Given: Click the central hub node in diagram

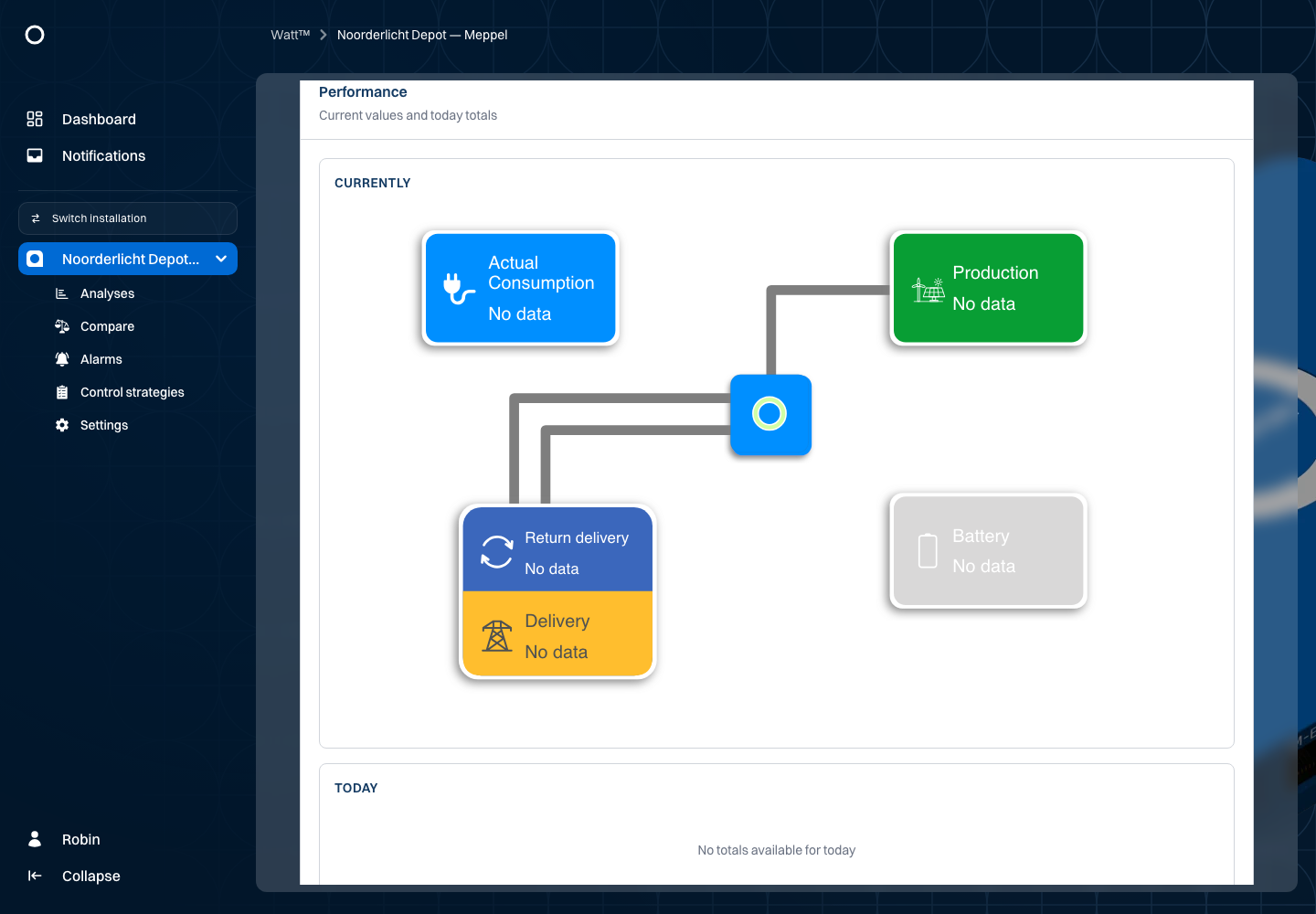Looking at the screenshot, I should click(x=770, y=415).
